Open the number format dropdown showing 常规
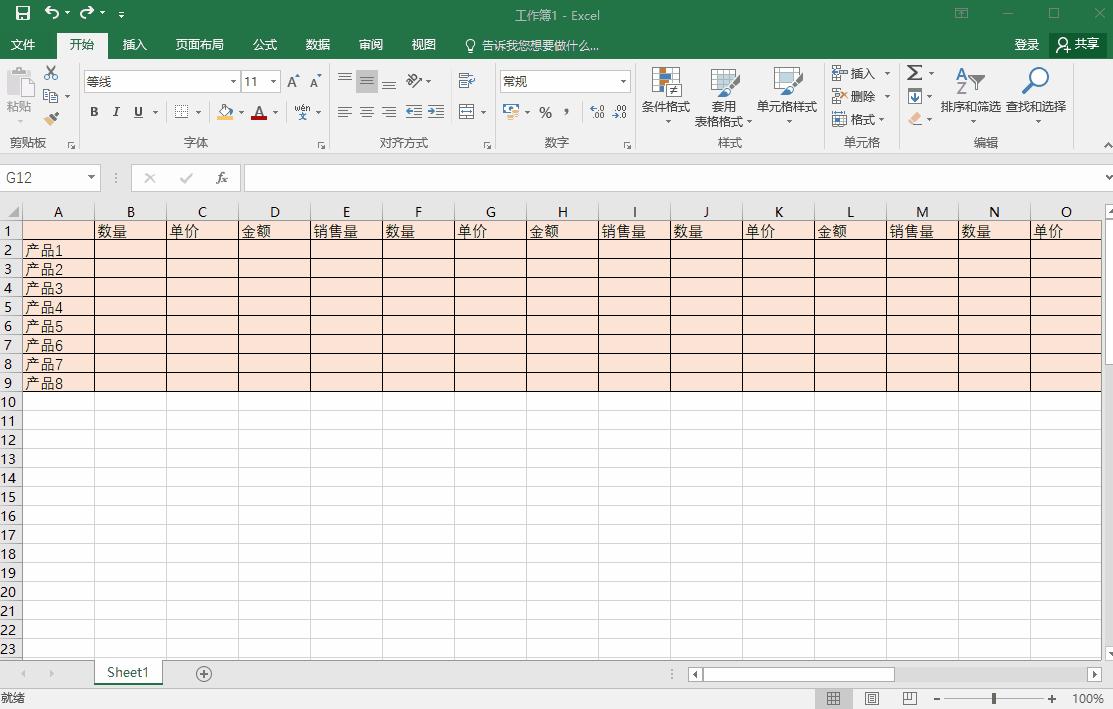1113x709 pixels. 622,81
